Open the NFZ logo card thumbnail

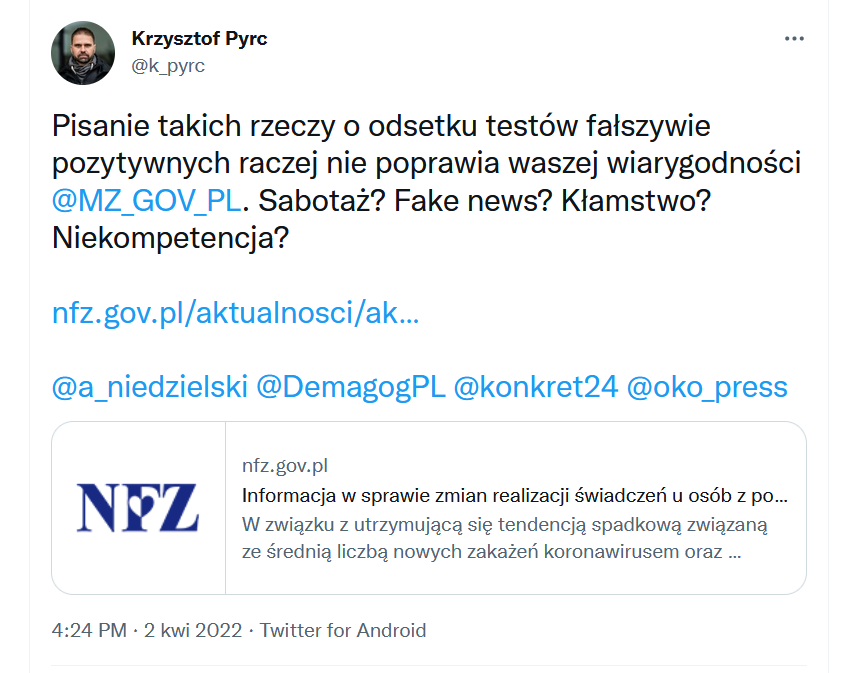click(x=138, y=508)
